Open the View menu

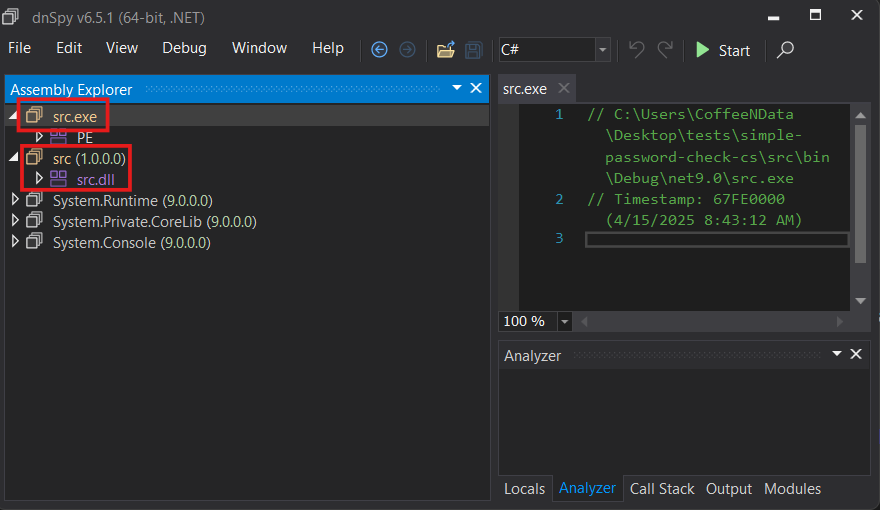point(122,48)
